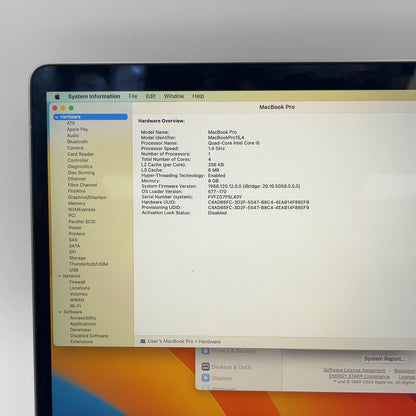This screenshot has width=416, height=416.
Task: Select Disc Burning in the sidebar
Action: (x=81, y=173)
